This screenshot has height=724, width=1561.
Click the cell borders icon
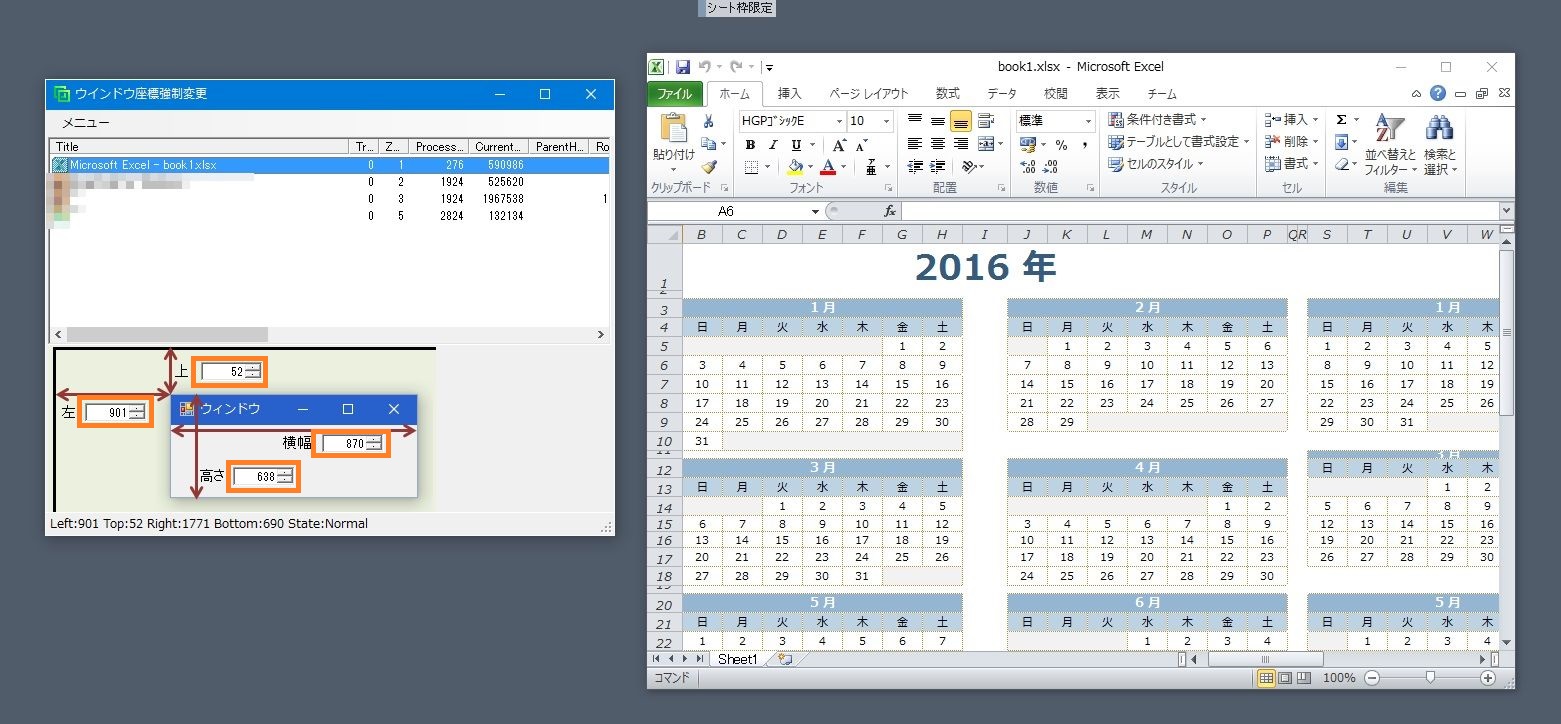tap(750, 167)
